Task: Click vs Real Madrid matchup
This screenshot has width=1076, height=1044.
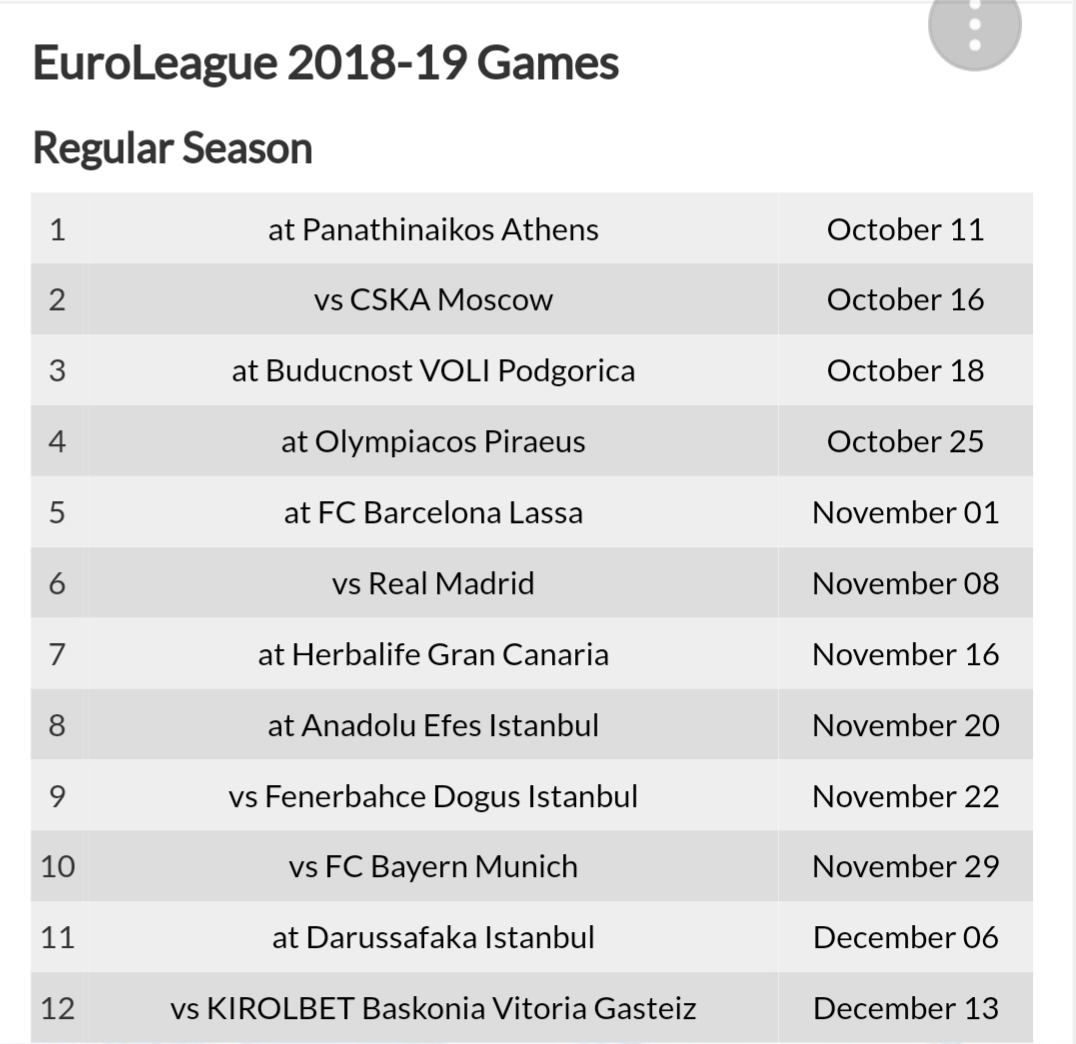Action: click(x=433, y=583)
